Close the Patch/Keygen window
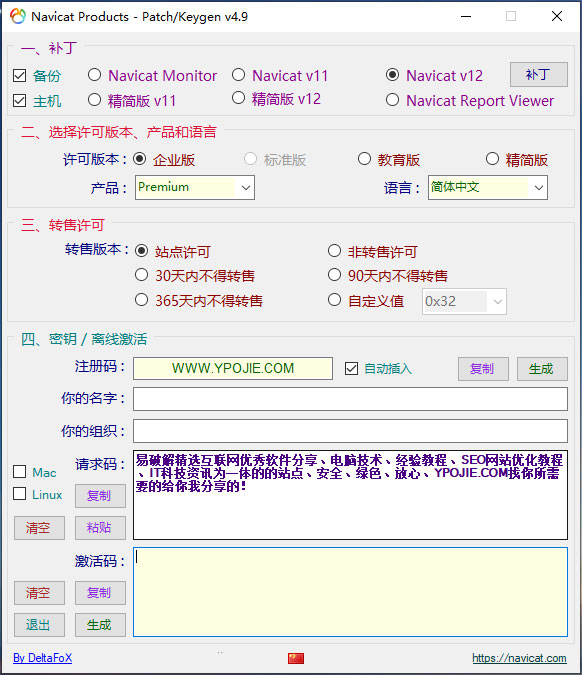The image size is (582, 675). pyautogui.click(x=557, y=16)
